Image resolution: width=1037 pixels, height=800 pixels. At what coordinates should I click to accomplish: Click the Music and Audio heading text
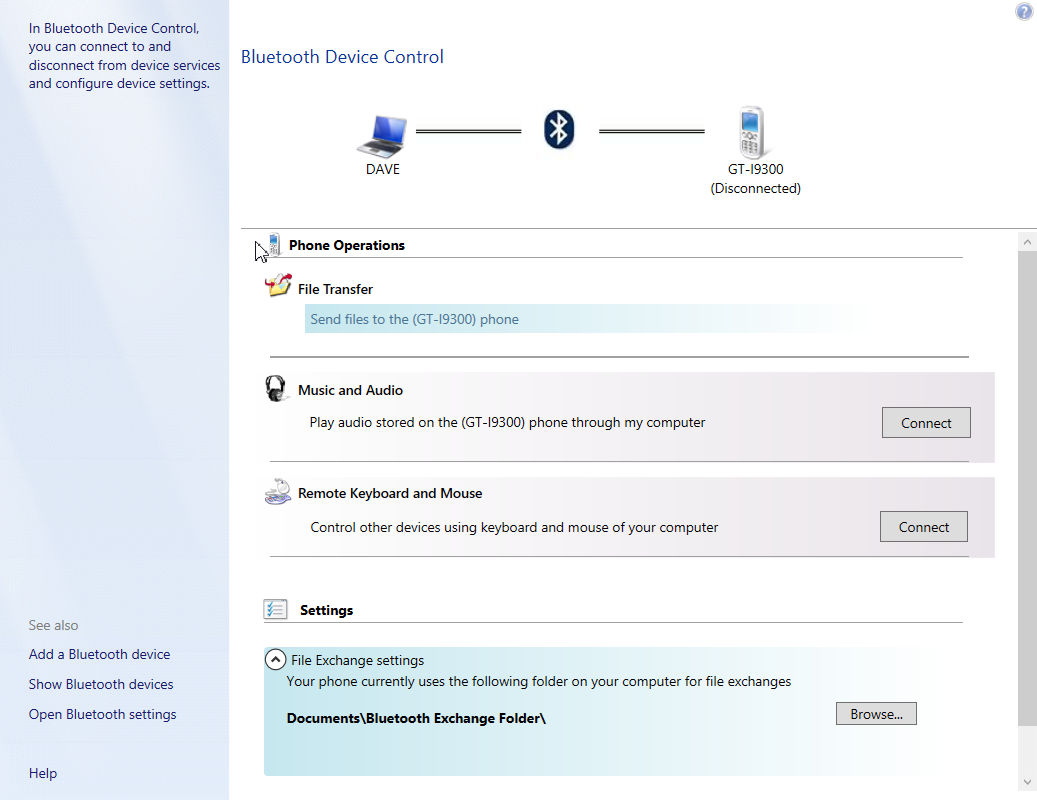tap(351, 390)
